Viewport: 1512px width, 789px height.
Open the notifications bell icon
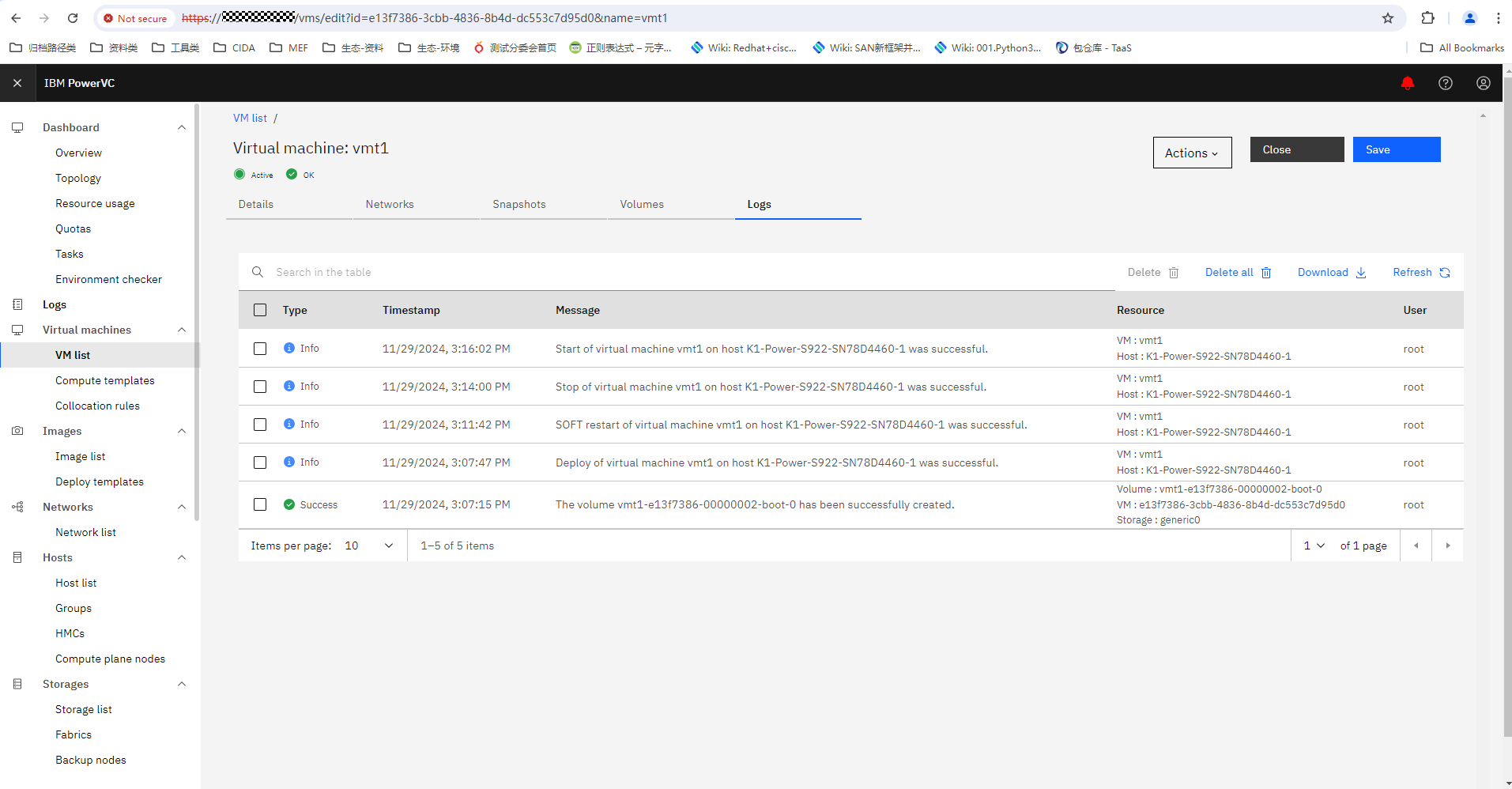click(x=1407, y=83)
